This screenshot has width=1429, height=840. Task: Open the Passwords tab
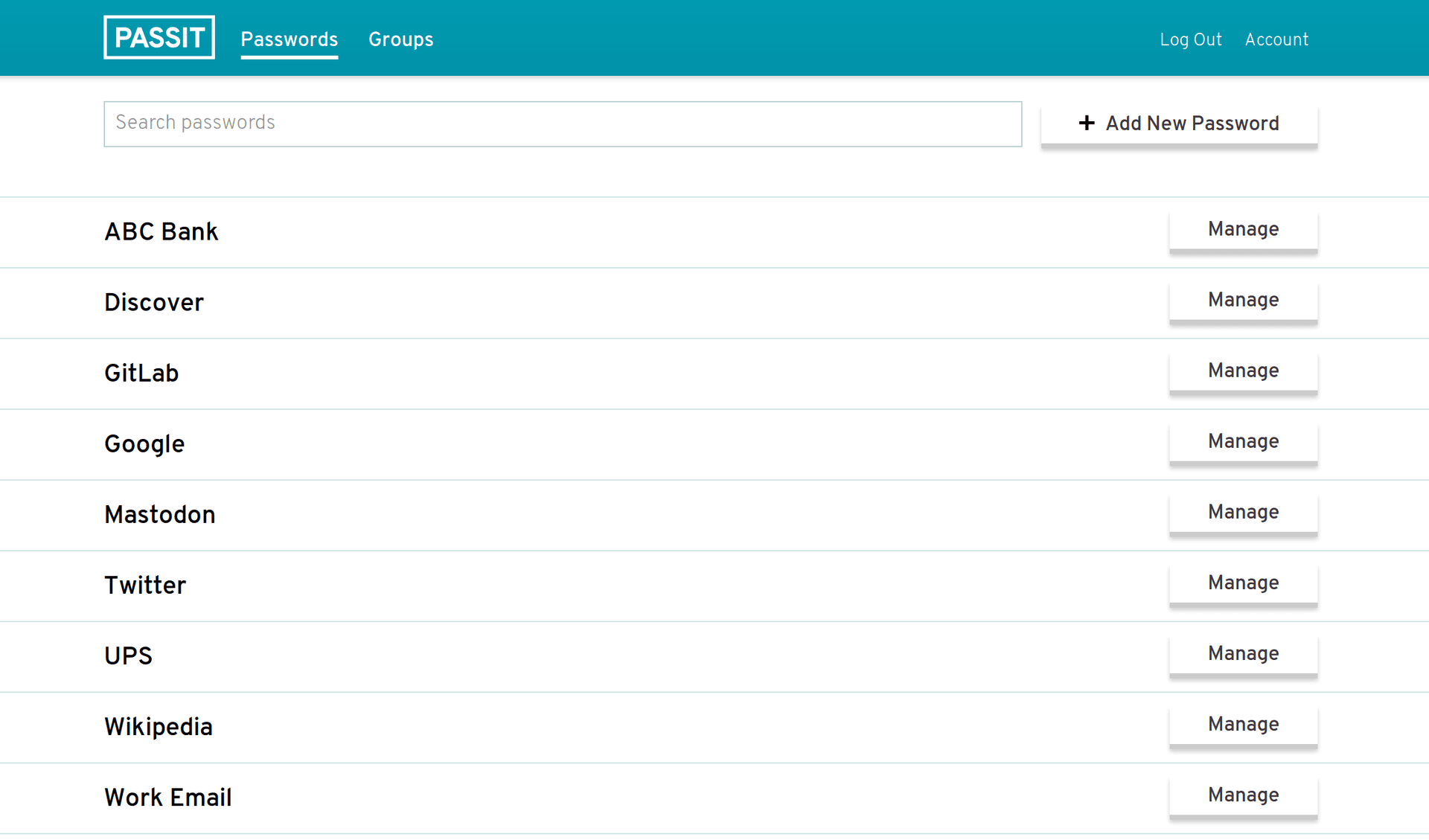(289, 39)
